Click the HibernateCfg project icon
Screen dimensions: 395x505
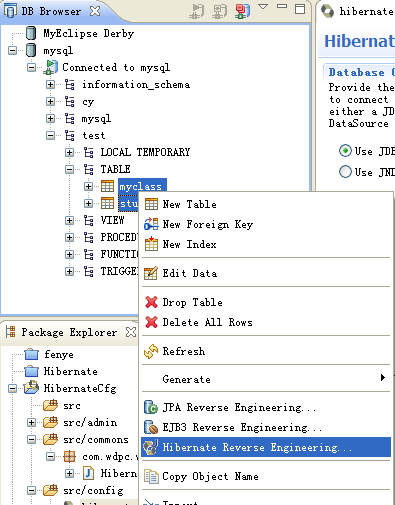pyautogui.click(x=31, y=388)
